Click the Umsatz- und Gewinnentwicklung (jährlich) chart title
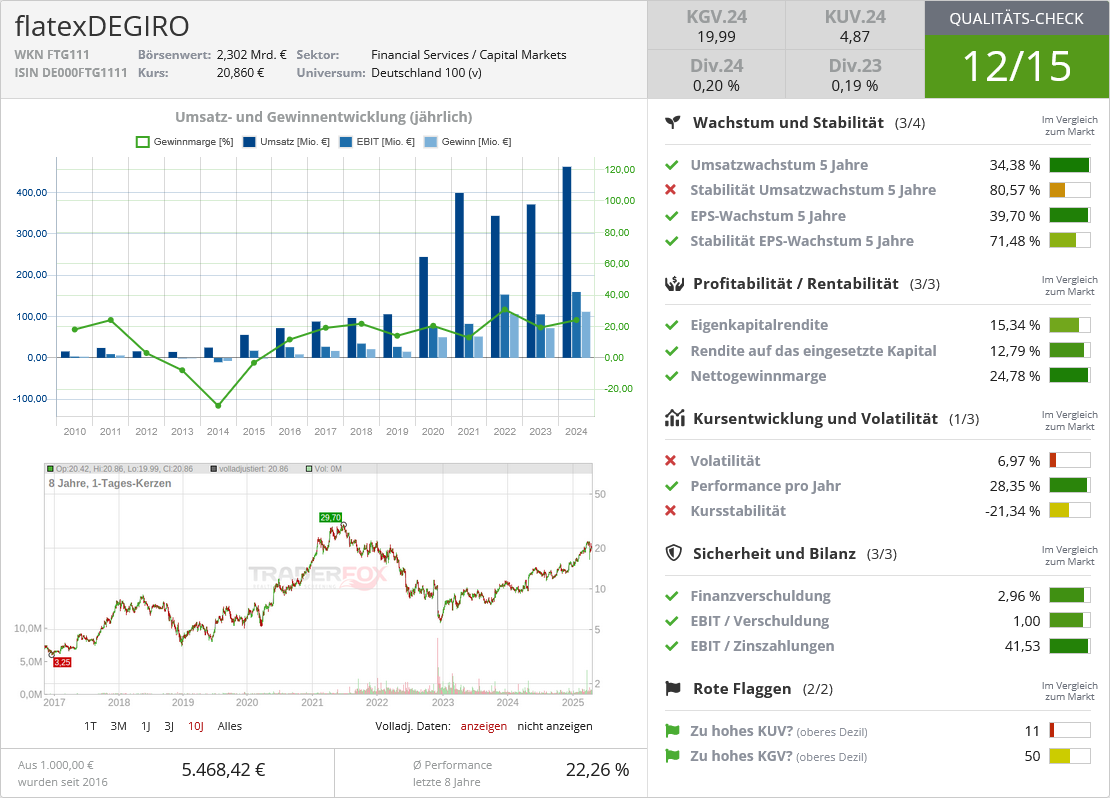The width and height of the screenshot is (1110, 798). click(x=324, y=117)
